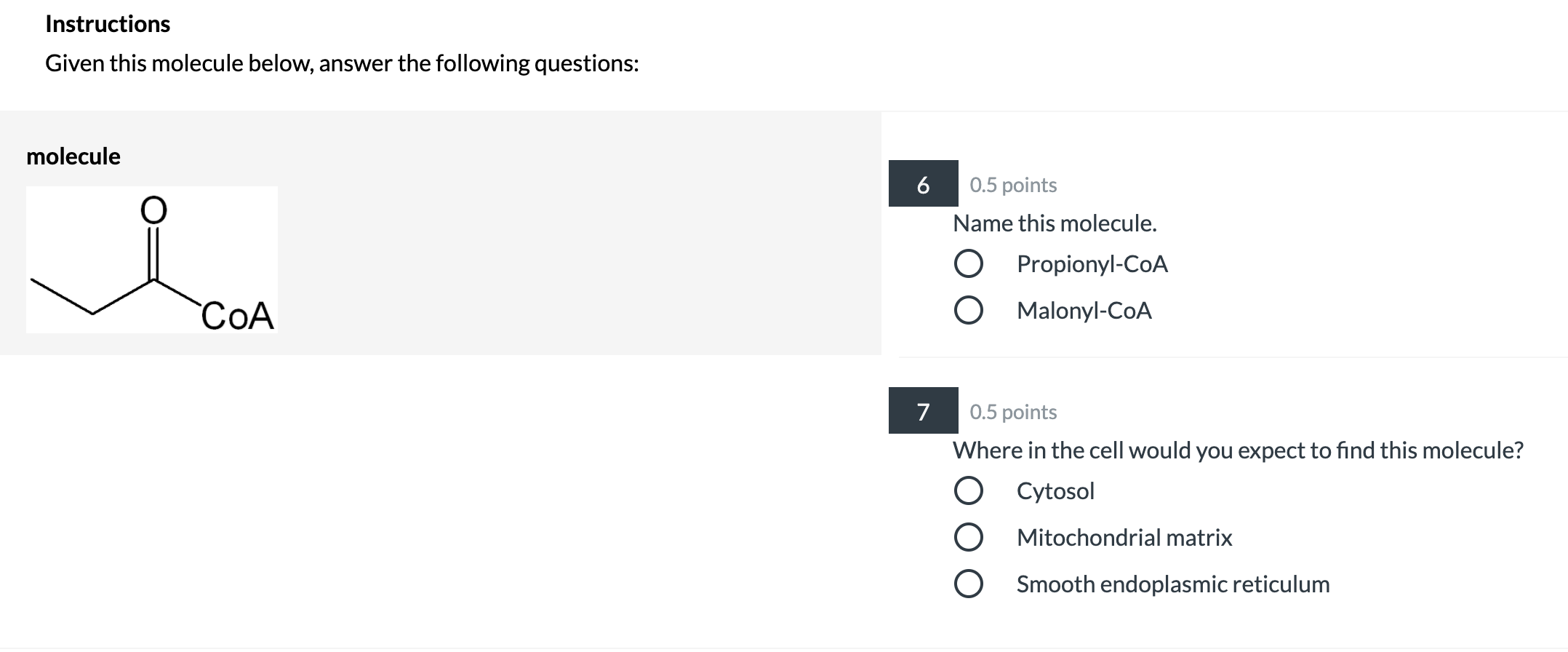This screenshot has height=652, width=1568.
Task: Click the 0.5 points label for question 6
Action: (x=1012, y=185)
